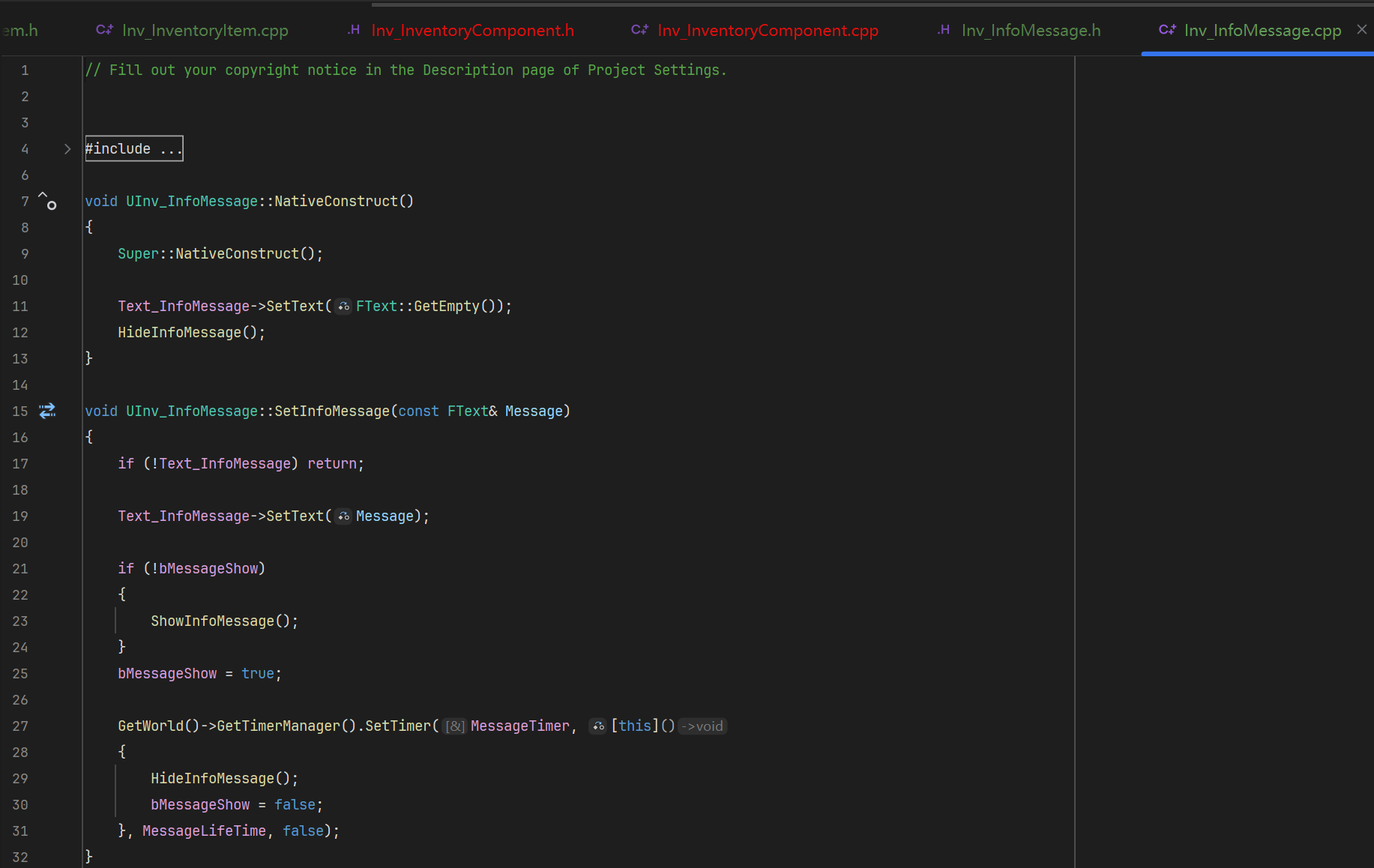This screenshot has width=1374, height=868.
Task: Click the "const" keyword on line 15
Action: click(x=418, y=411)
